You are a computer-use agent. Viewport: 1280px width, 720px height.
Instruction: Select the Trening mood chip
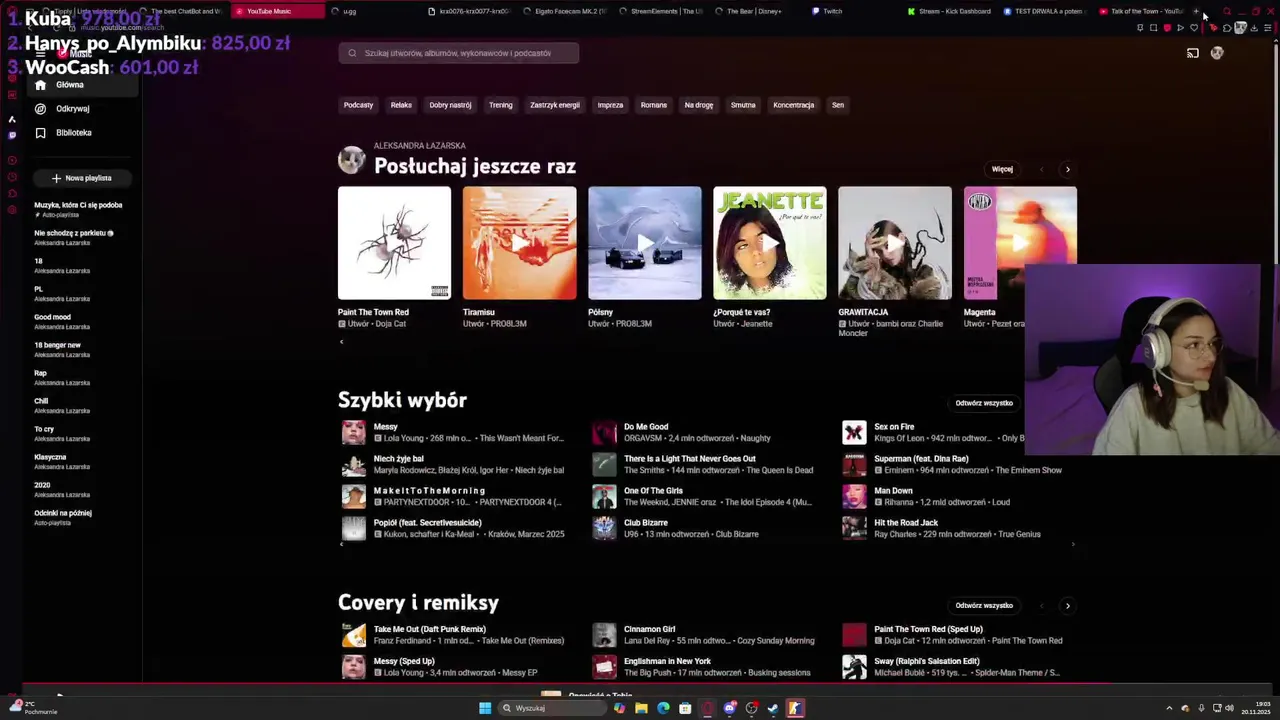point(501,105)
